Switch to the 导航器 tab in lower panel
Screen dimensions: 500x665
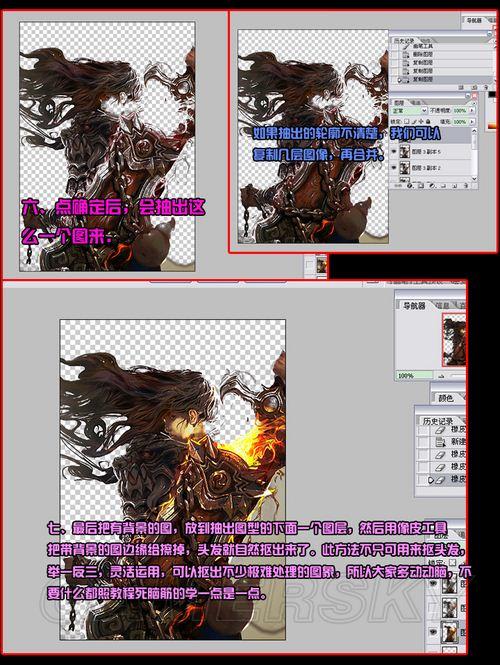[x=414, y=305]
